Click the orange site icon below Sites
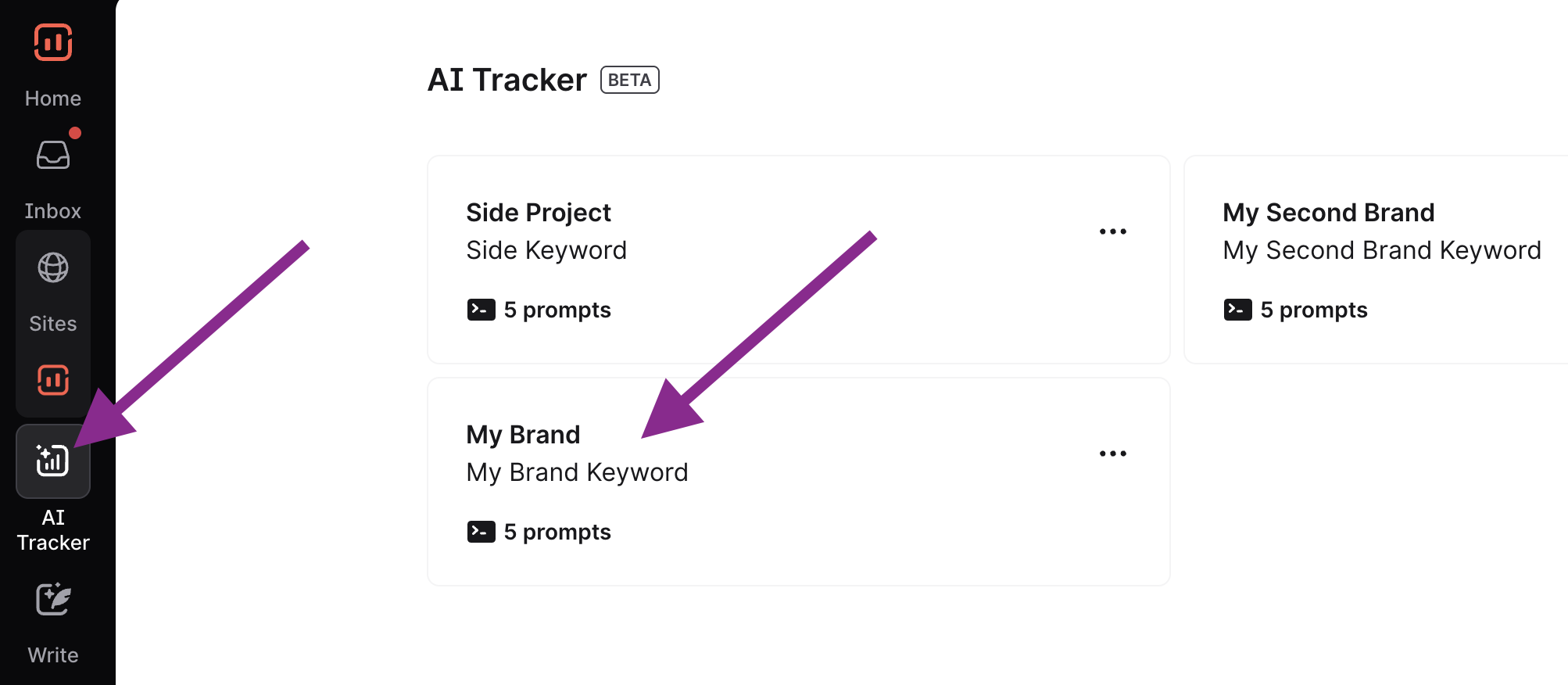 coord(53,381)
